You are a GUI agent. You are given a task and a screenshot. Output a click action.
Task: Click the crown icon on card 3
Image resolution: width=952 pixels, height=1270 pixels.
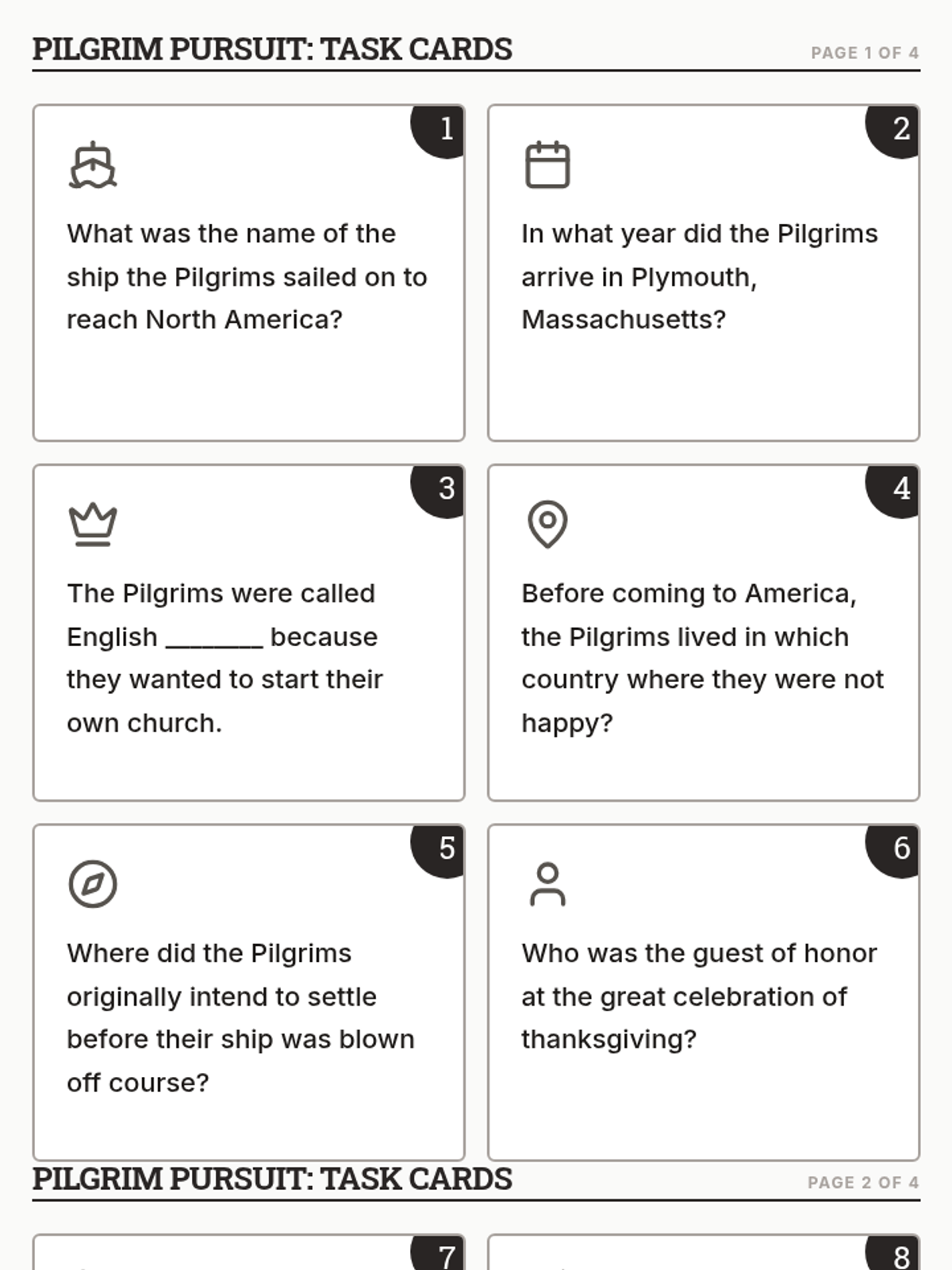tap(93, 525)
